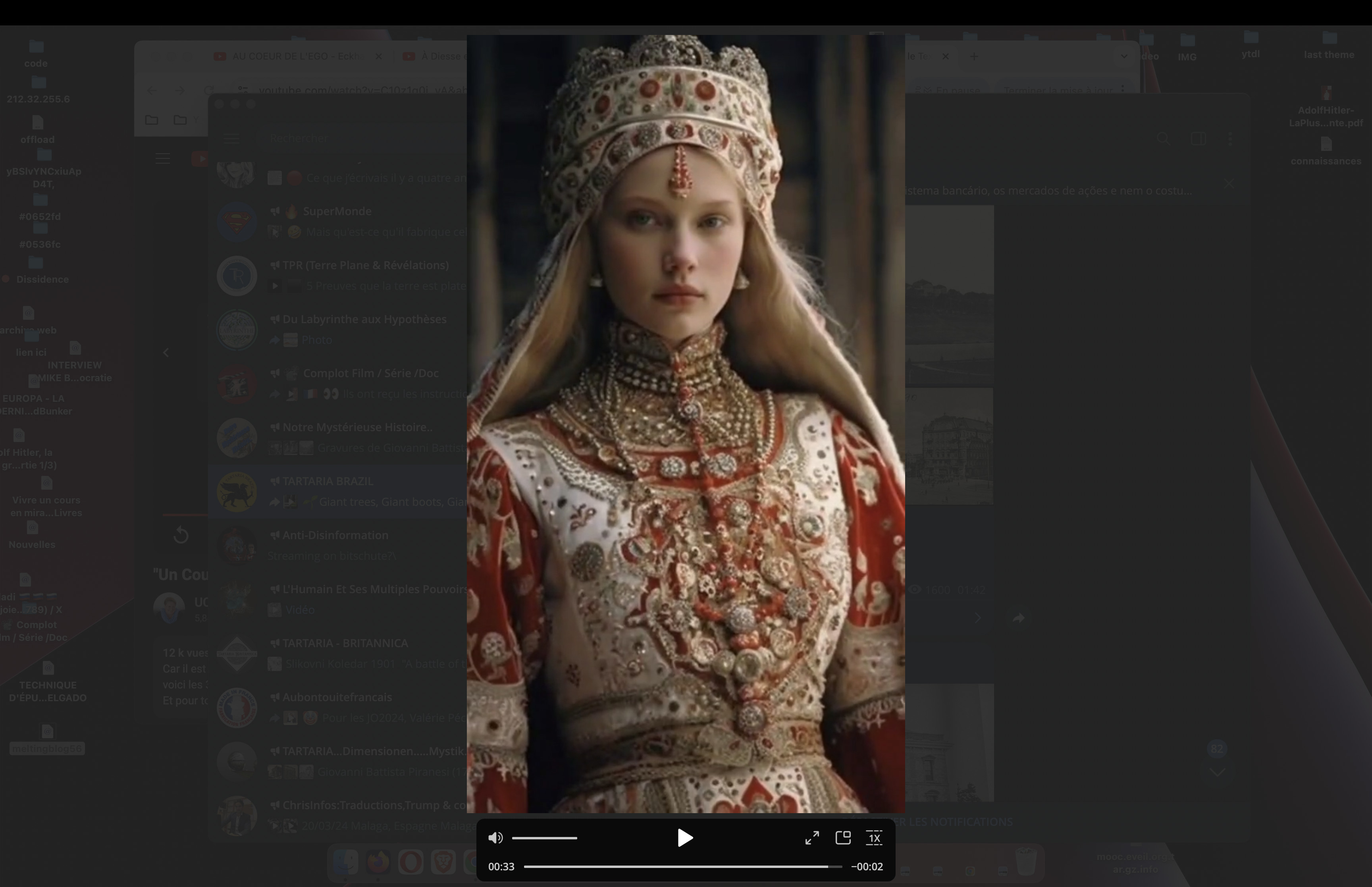
Task: Open the Anti-Disinformation channel
Action: (x=338, y=546)
